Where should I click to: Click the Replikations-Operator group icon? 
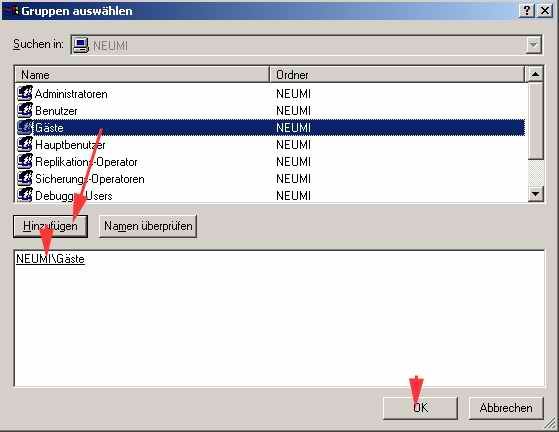tap(25, 161)
